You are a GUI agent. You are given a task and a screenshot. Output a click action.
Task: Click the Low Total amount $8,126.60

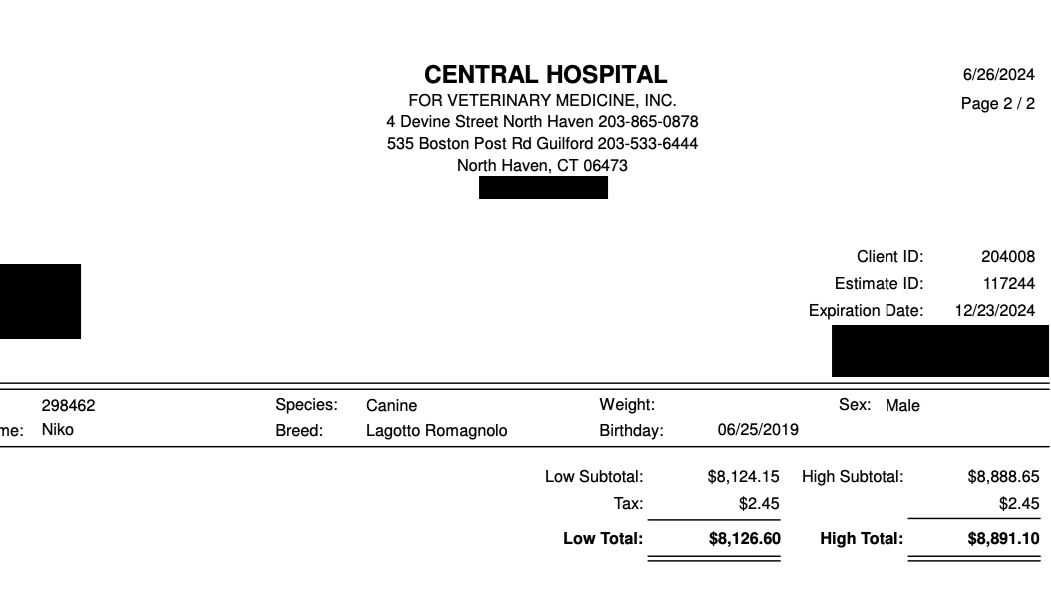pyautogui.click(x=745, y=538)
